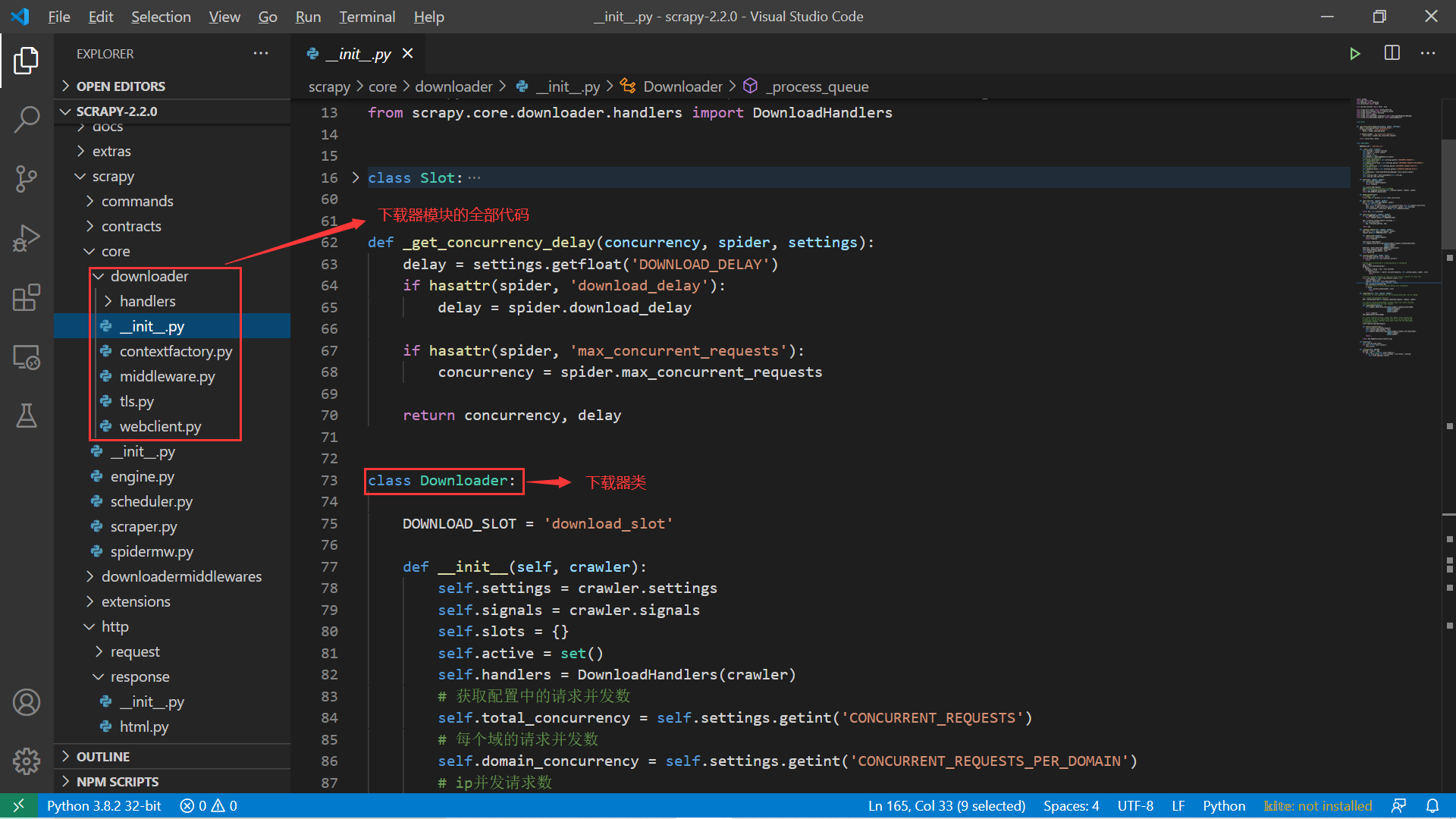This screenshot has width=1456, height=819.
Task: Open the Explorer view in activity bar
Action: tap(27, 61)
